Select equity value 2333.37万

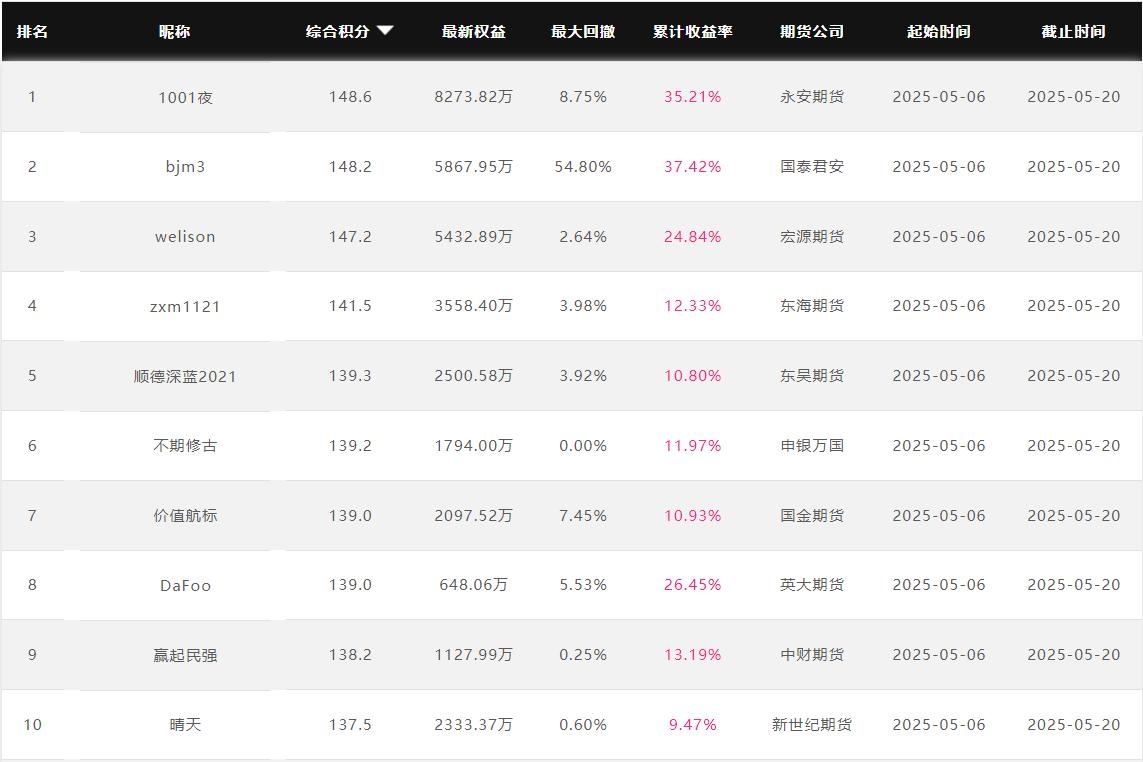tap(474, 725)
